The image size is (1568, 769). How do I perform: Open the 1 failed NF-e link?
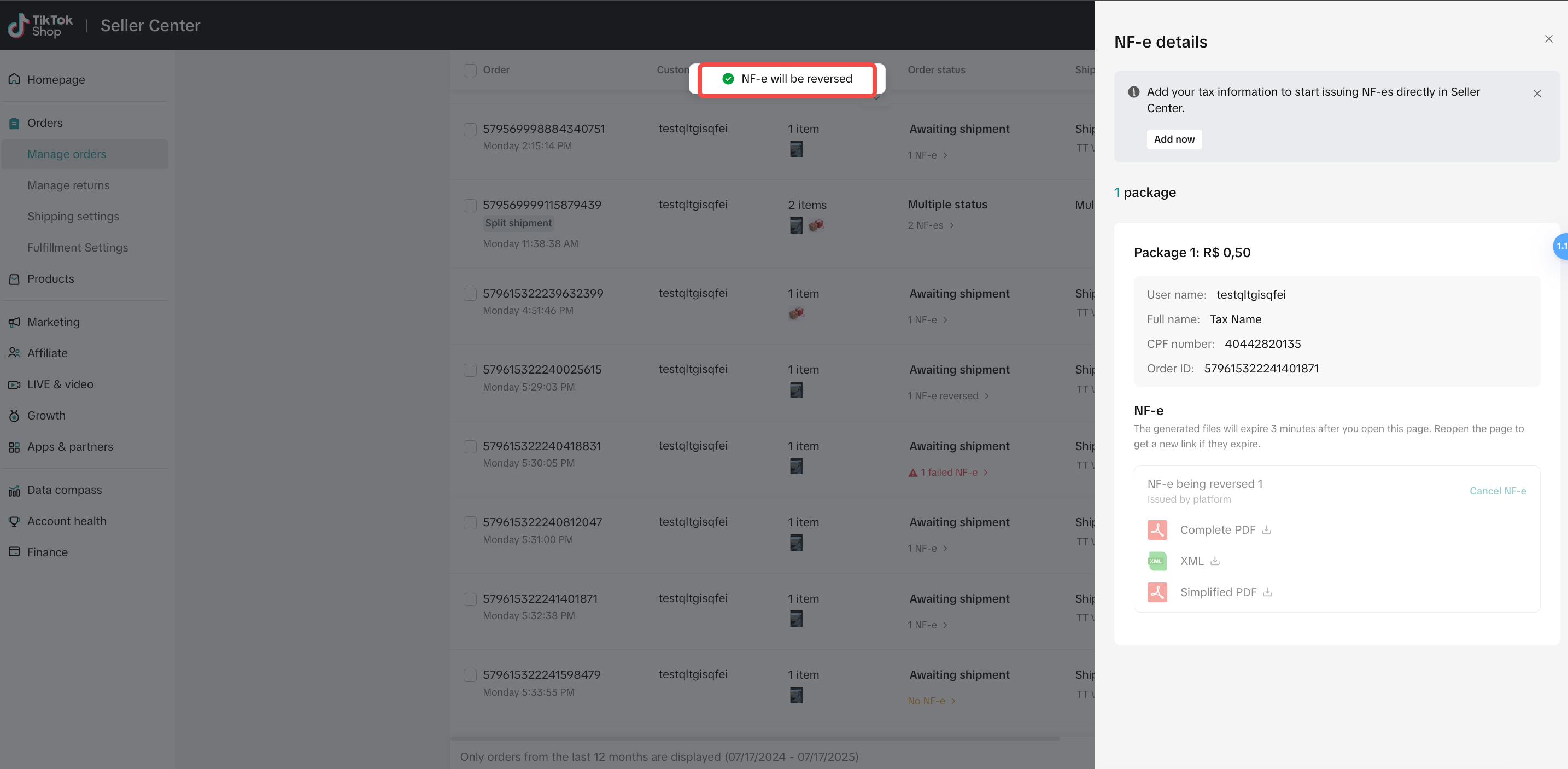tap(949, 473)
